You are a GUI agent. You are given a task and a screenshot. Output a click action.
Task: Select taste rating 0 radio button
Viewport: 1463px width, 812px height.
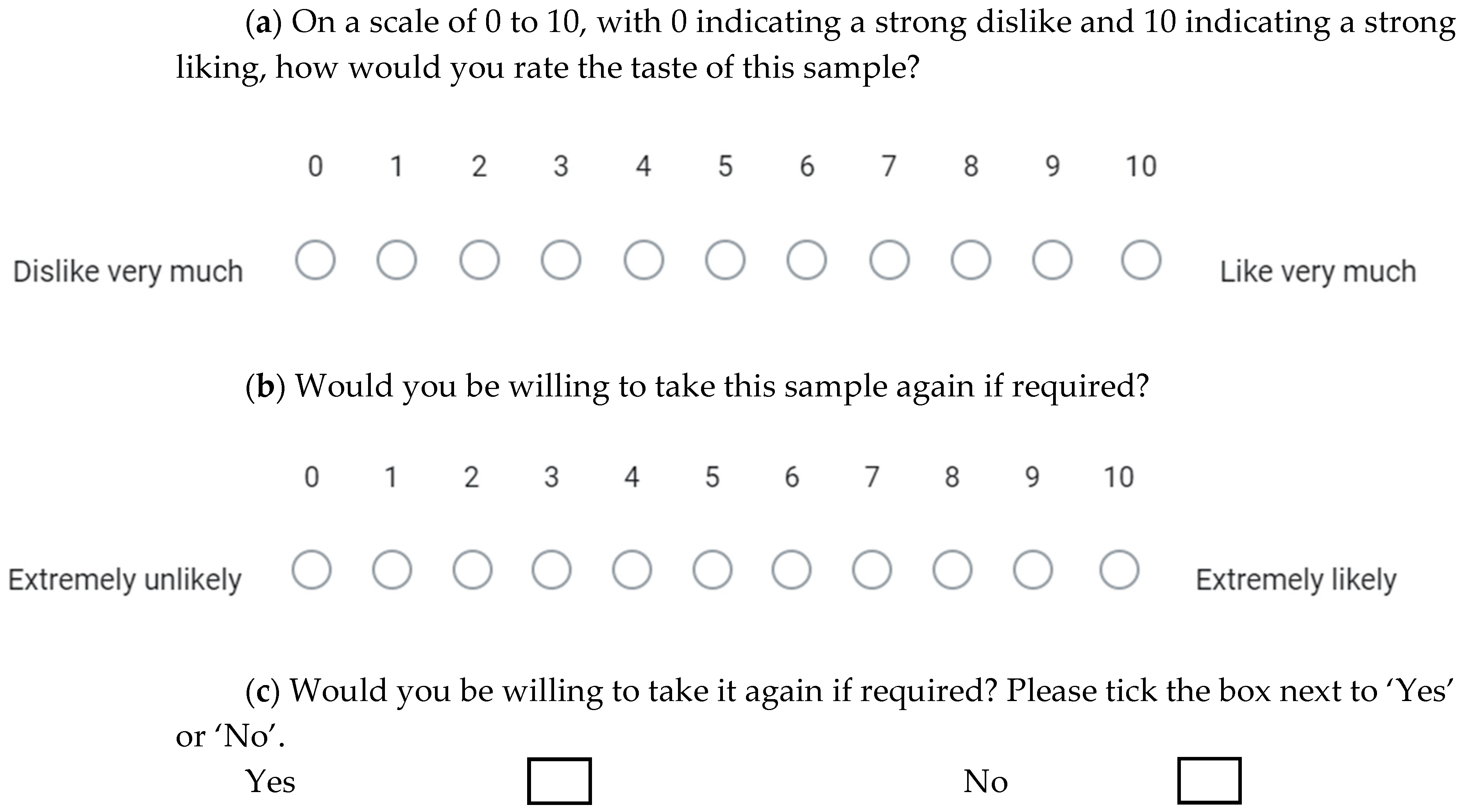[315, 260]
